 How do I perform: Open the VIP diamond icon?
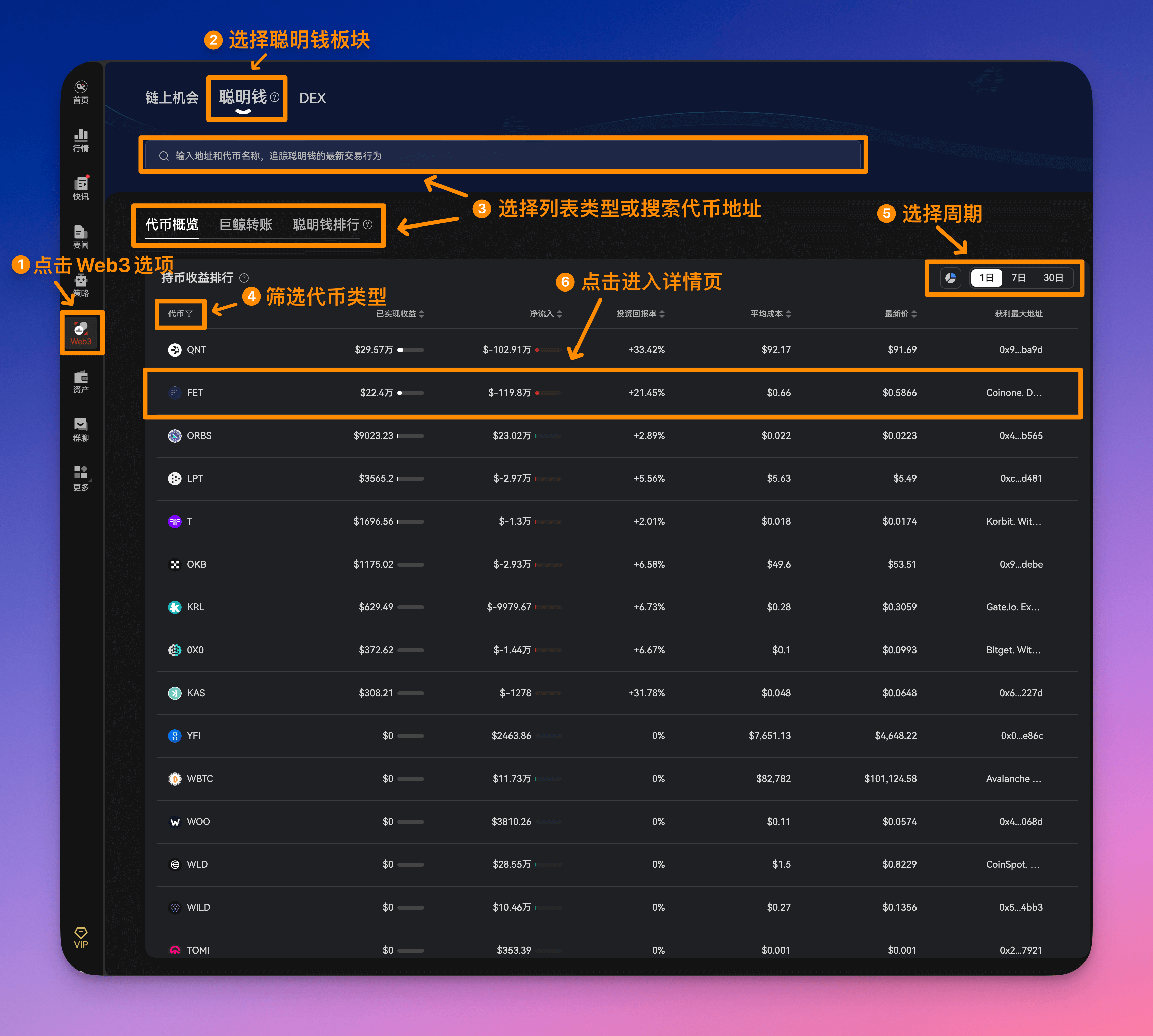coord(81,937)
